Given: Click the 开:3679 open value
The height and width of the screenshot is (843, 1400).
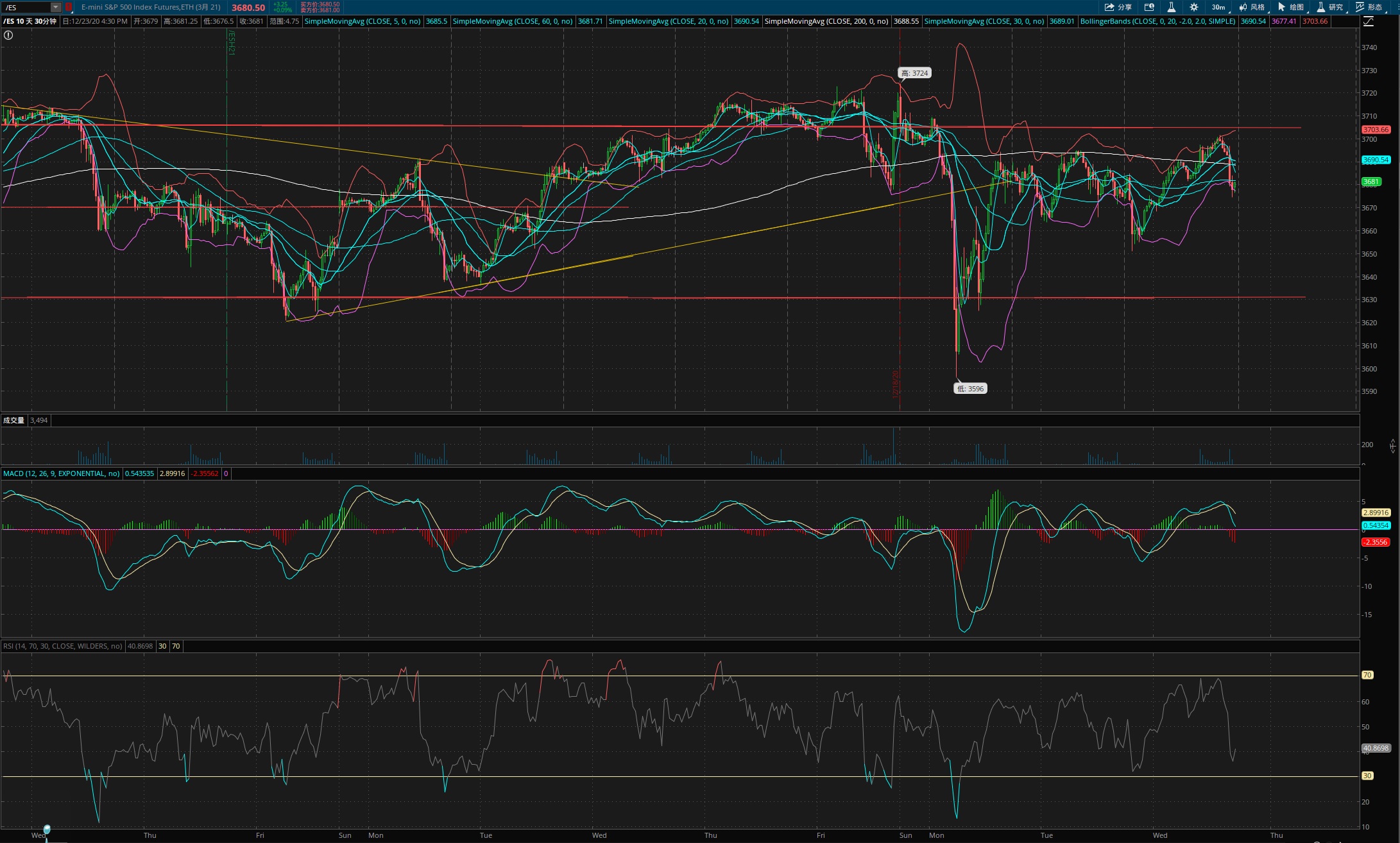Looking at the screenshot, I should click(x=146, y=21).
